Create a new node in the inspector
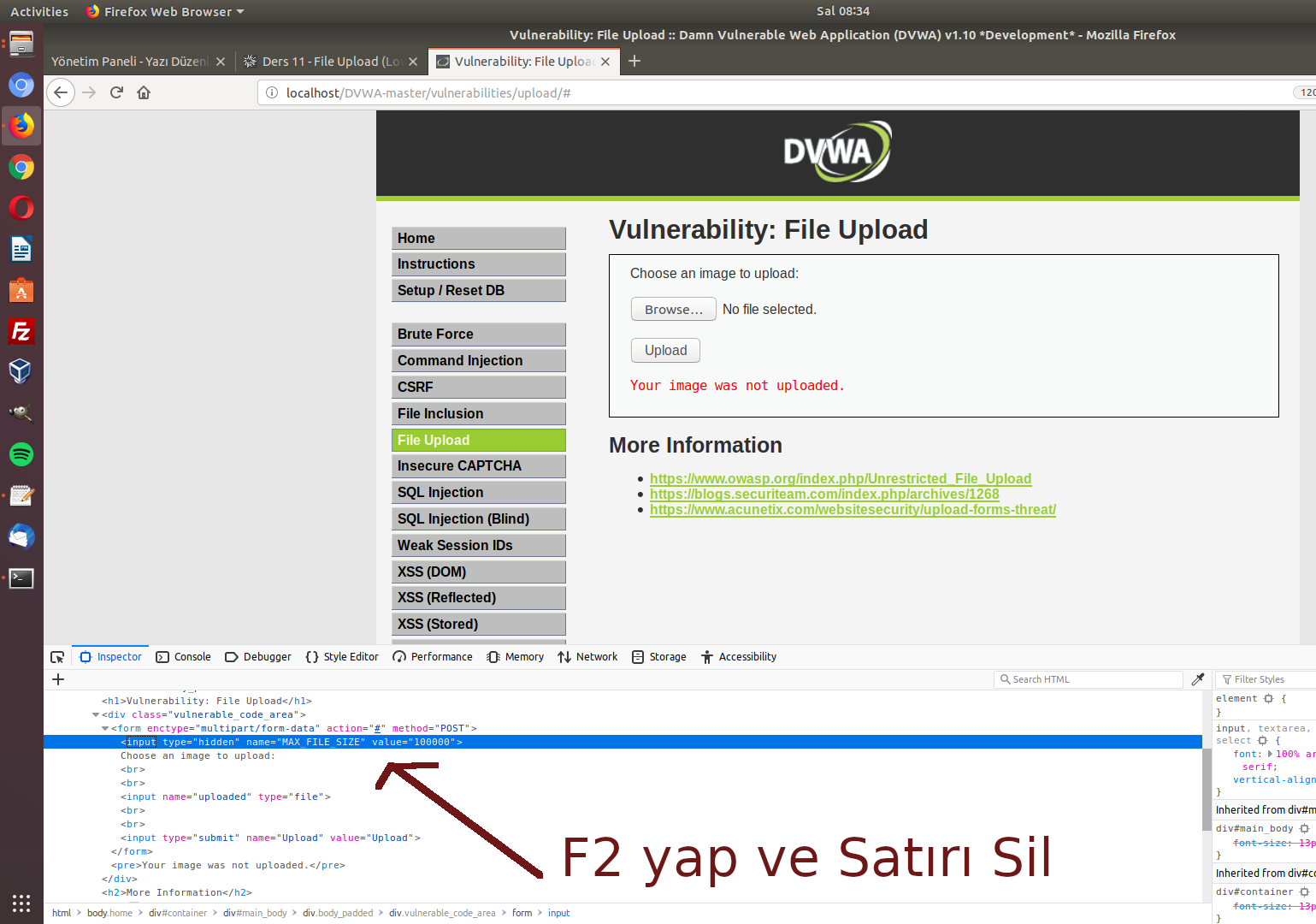This screenshot has height=924, width=1316. point(58,679)
